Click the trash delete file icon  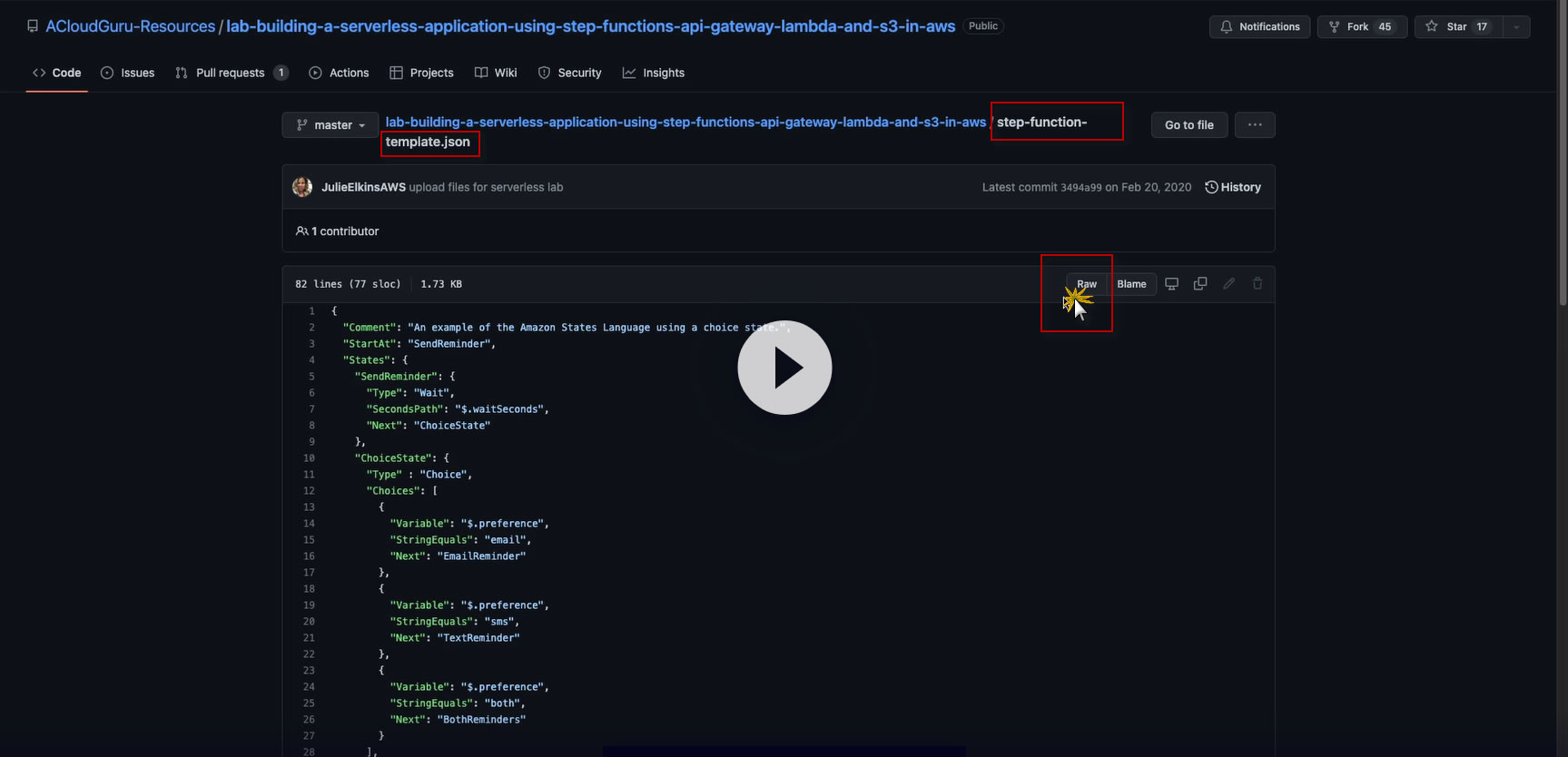(x=1257, y=284)
